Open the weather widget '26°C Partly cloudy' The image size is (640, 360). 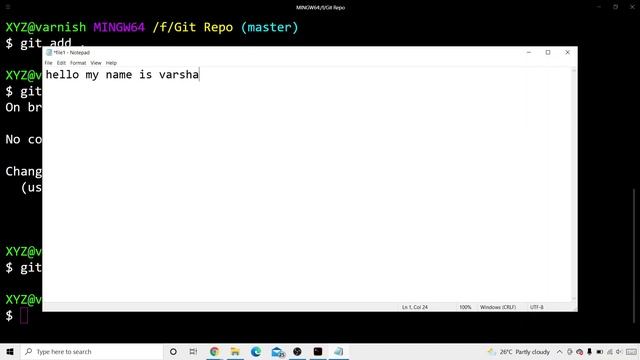click(518, 351)
